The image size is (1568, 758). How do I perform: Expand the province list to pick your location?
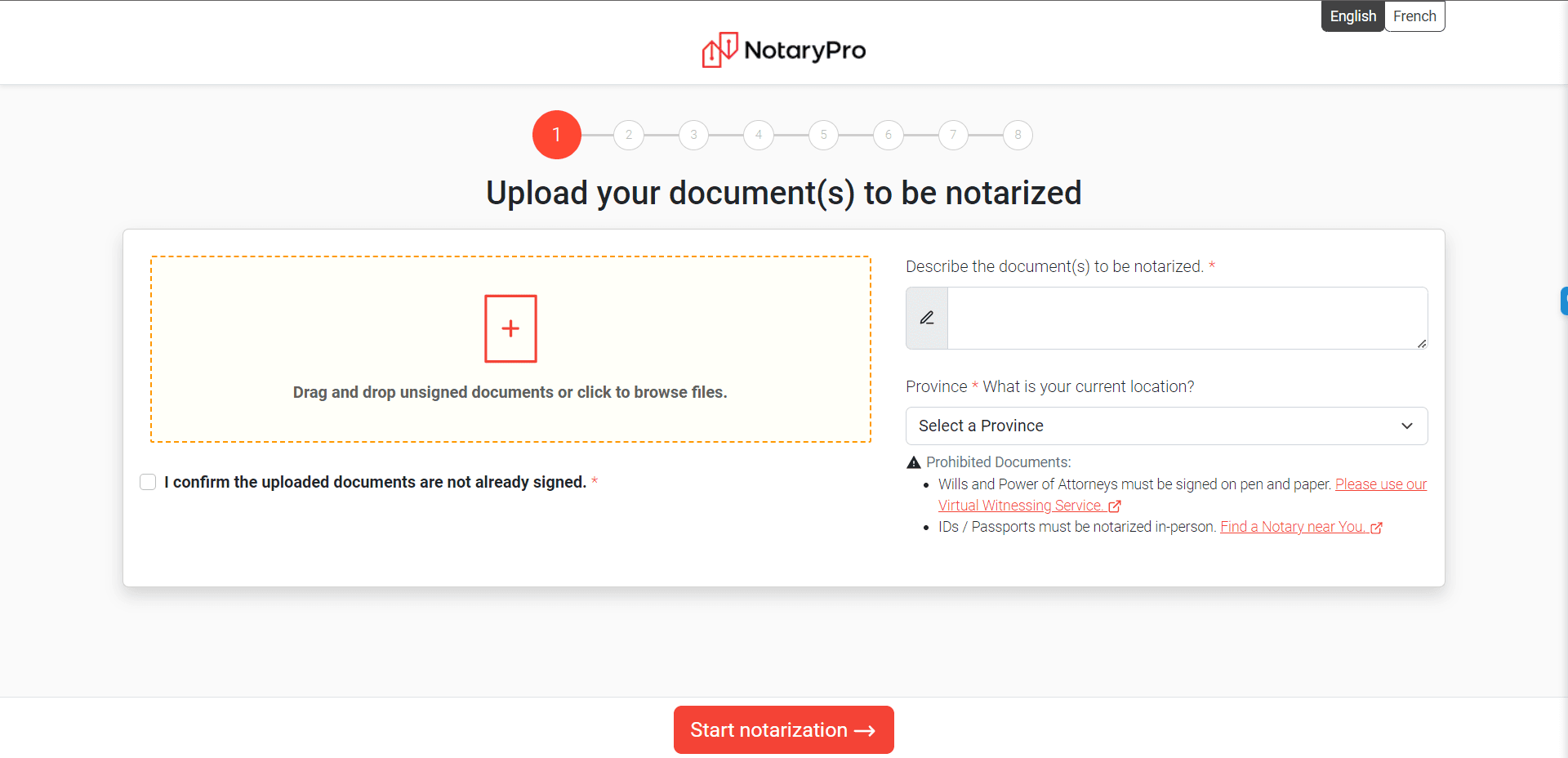1166,426
